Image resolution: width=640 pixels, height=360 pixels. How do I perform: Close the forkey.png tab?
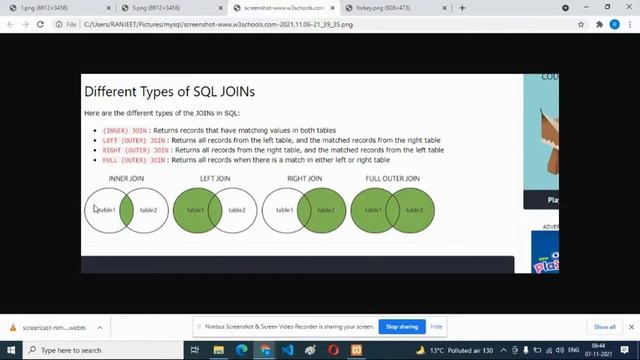coord(444,8)
